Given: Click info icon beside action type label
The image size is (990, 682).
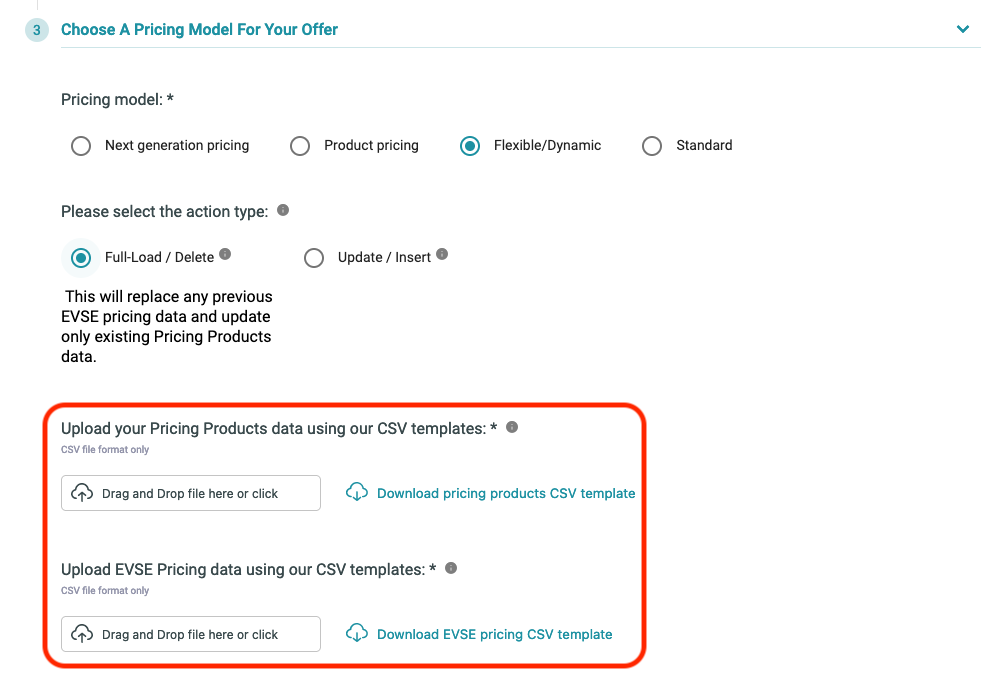Looking at the screenshot, I should click(x=283, y=210).
